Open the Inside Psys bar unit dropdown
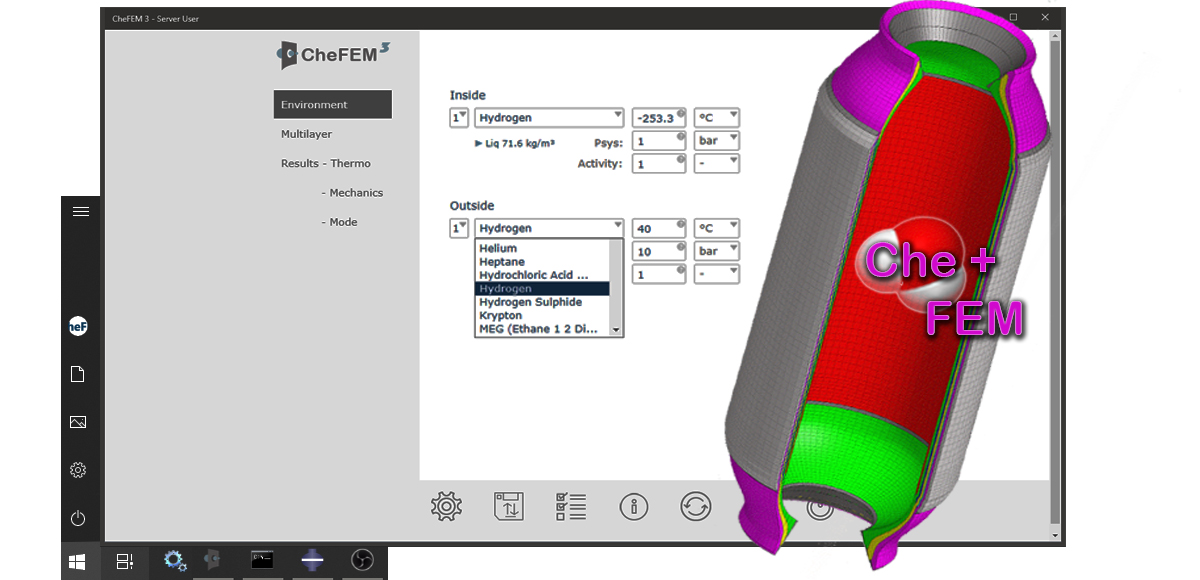 (718, 141)
